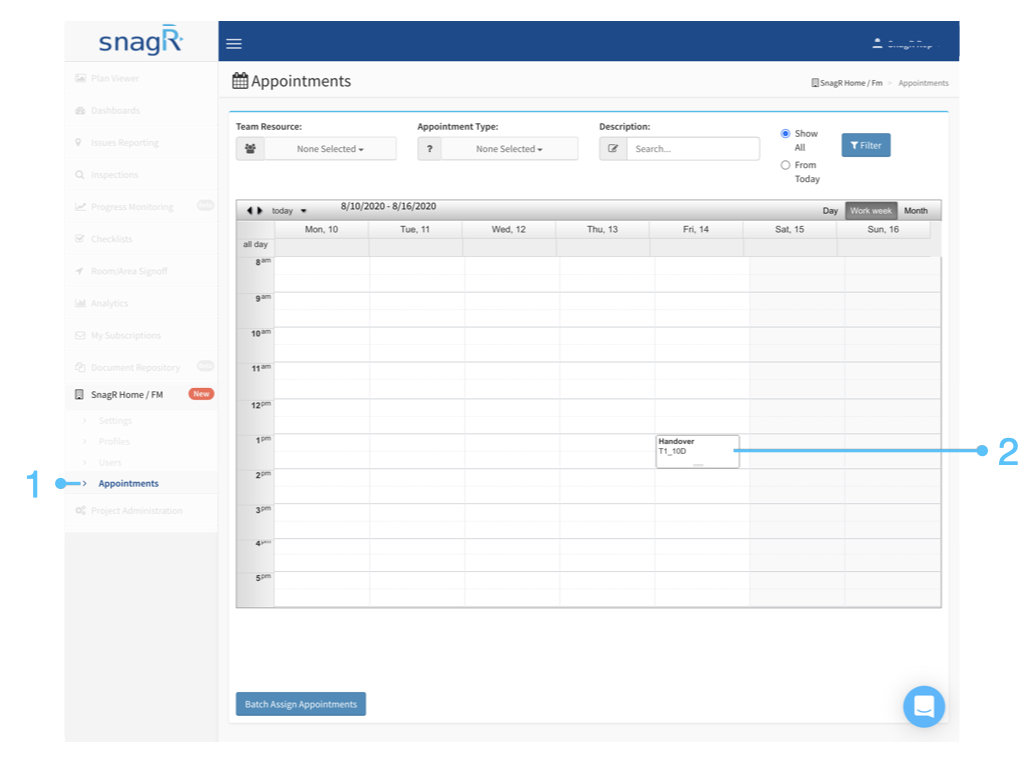Open Analytics in the sidebar
Screen dimensions: 1024x768
109,303
